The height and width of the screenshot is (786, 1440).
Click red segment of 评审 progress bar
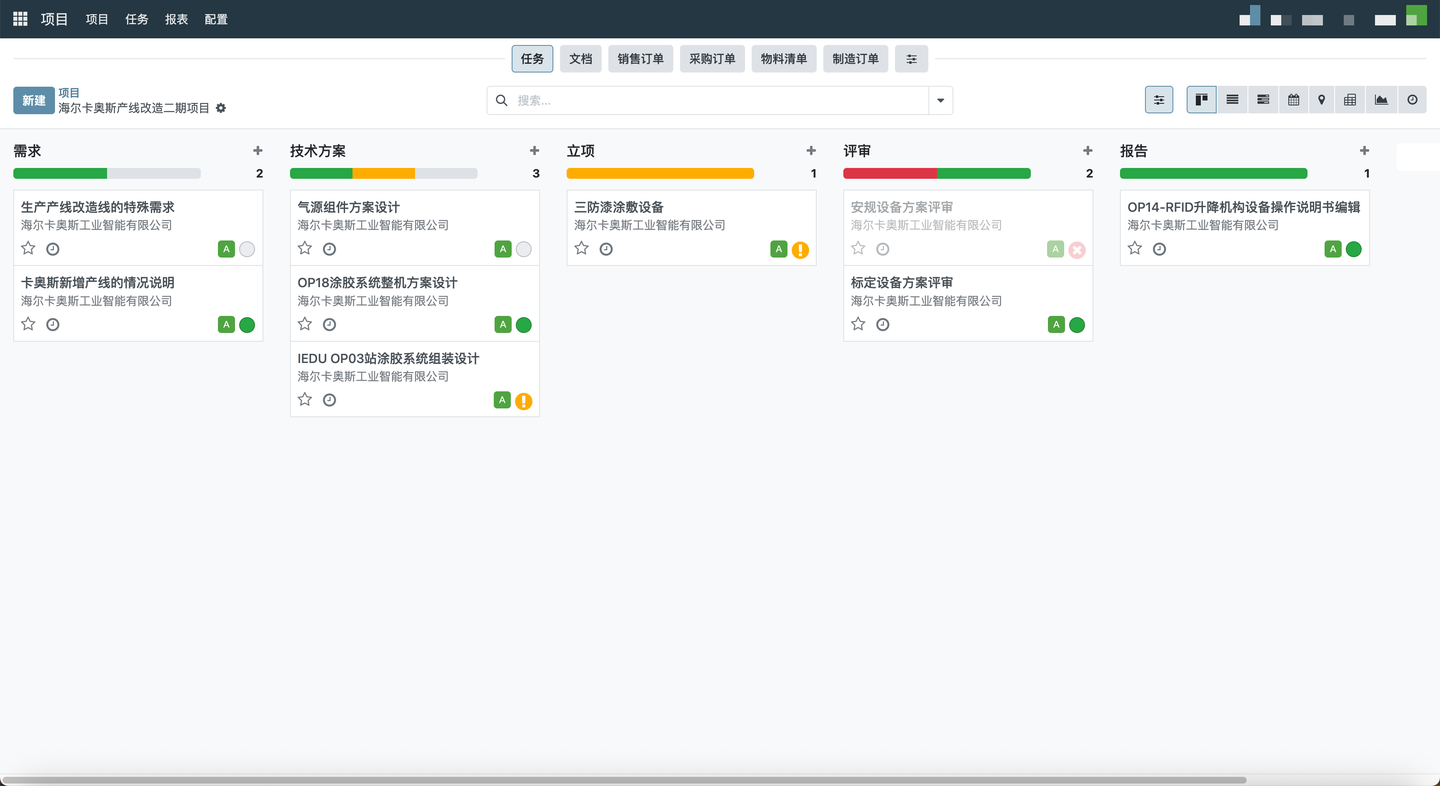click(891, 174)
